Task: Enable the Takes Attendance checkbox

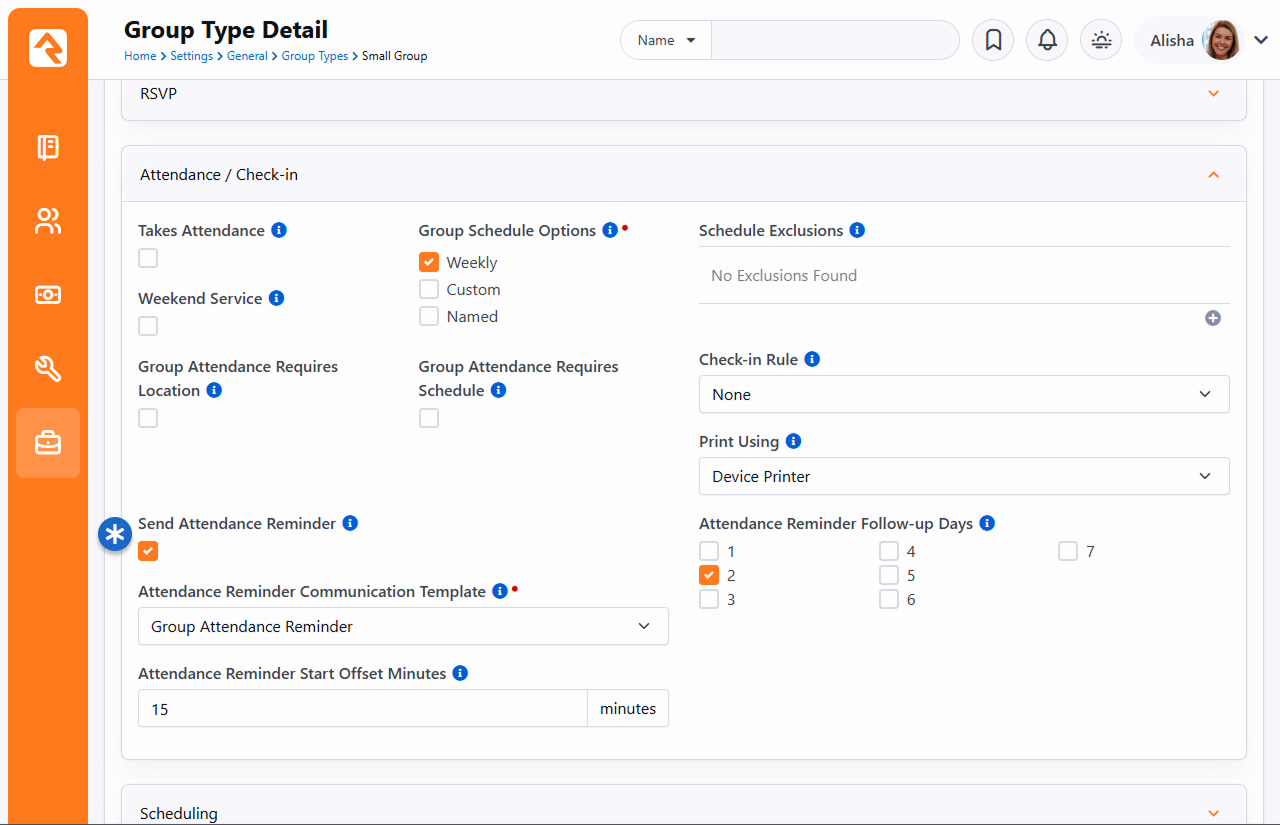Action: (x=148, y=259)
